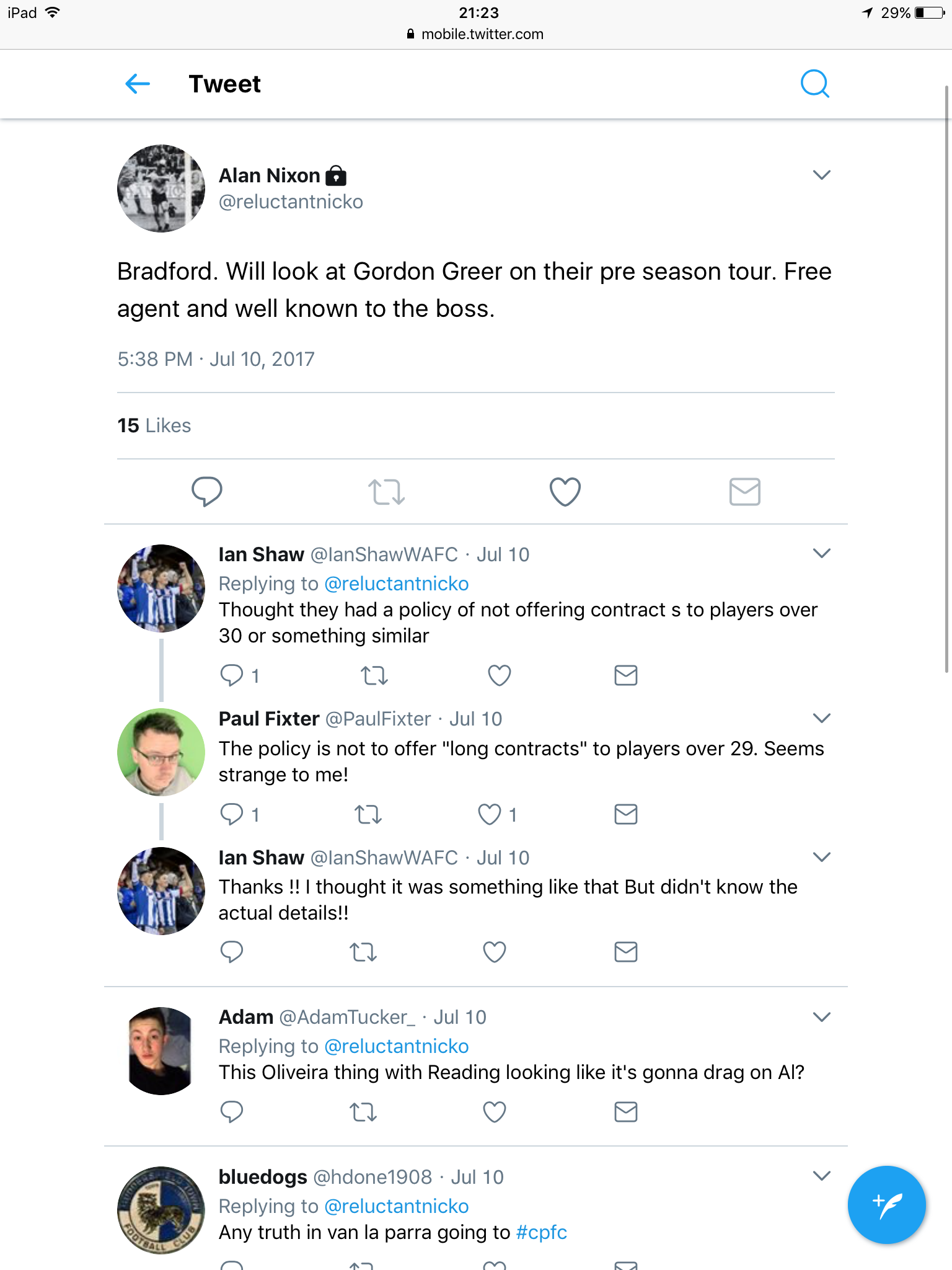Open the #cpfc hashtag link
Image resolution: width=952 pixels, height=1270 pixels.
point(541,1232)
